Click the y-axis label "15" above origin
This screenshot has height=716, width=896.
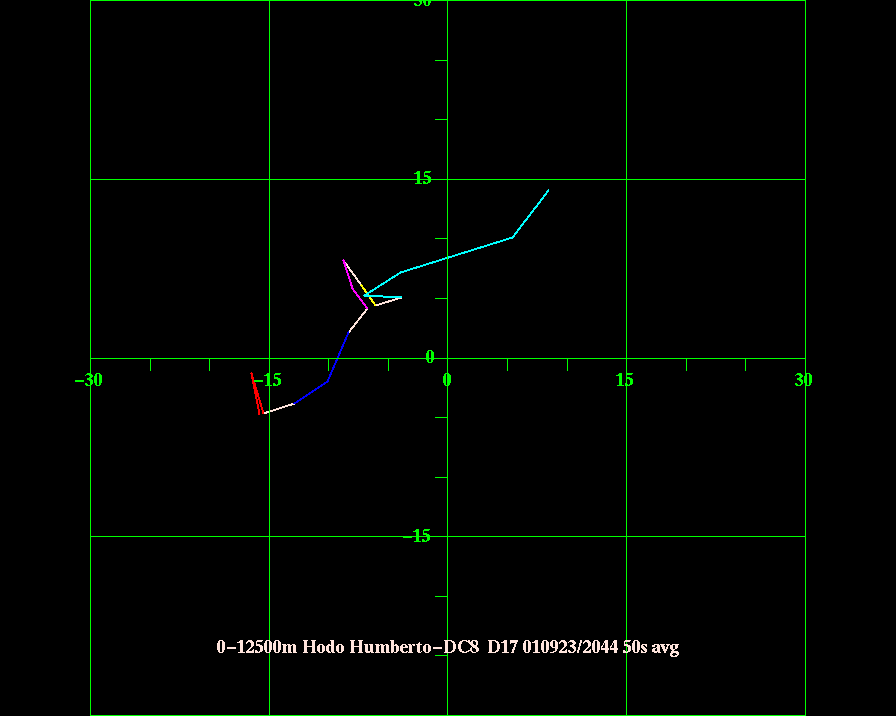tap(423, 178)
